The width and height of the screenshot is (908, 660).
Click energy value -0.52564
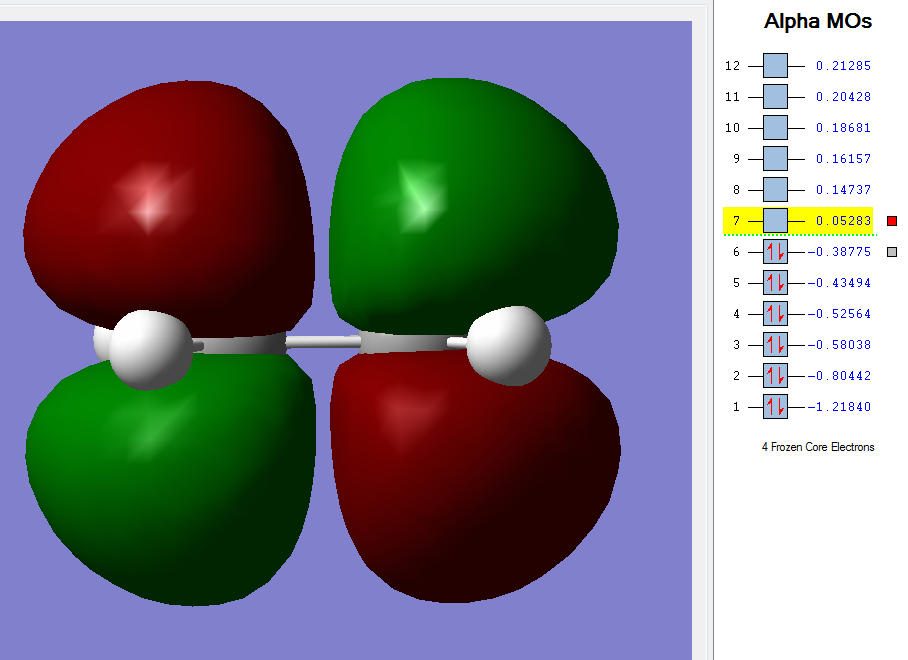839,314
